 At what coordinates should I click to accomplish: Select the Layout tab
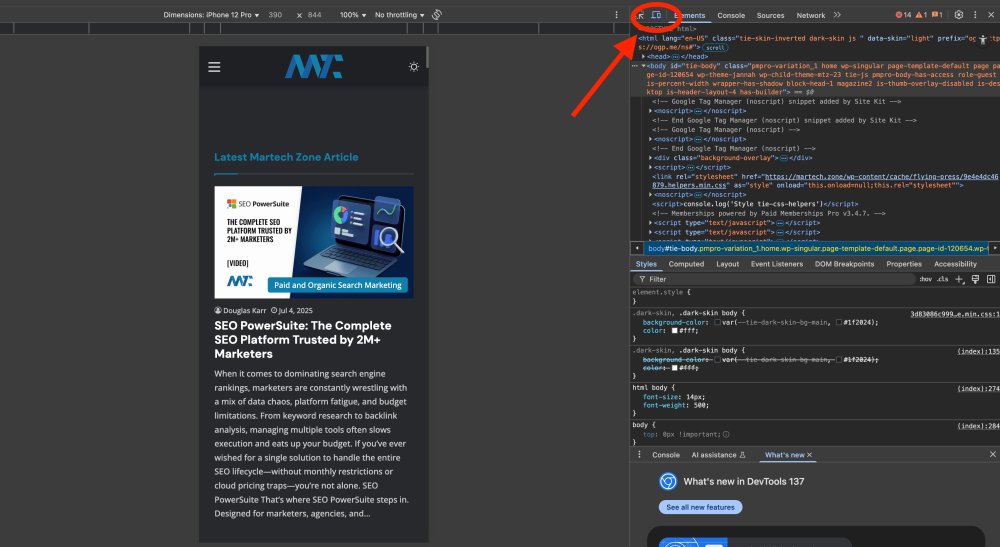[x=727, y=264]
